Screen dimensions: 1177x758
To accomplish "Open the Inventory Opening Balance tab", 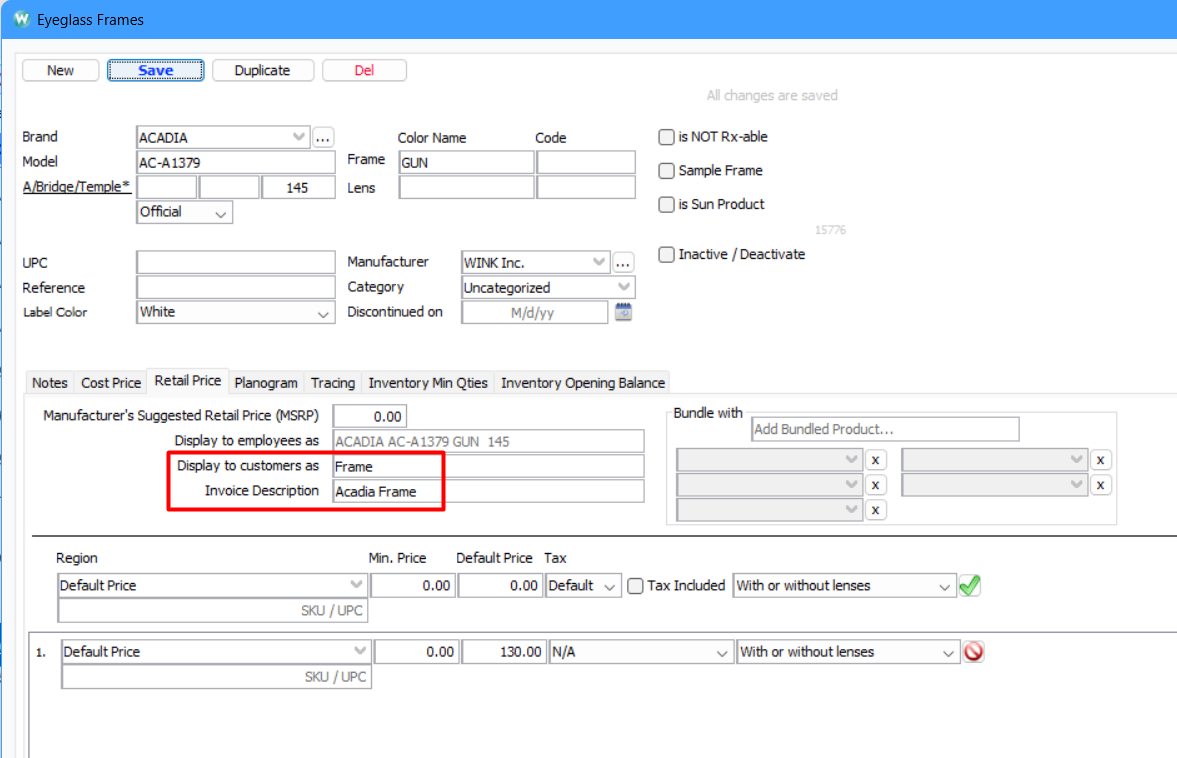I will [583, 382].
